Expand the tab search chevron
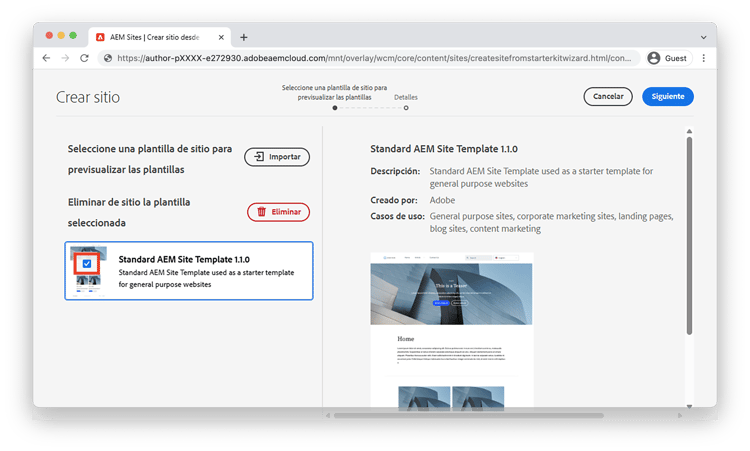The height and width of the screenshot is (451, 750). pos(704,37)
